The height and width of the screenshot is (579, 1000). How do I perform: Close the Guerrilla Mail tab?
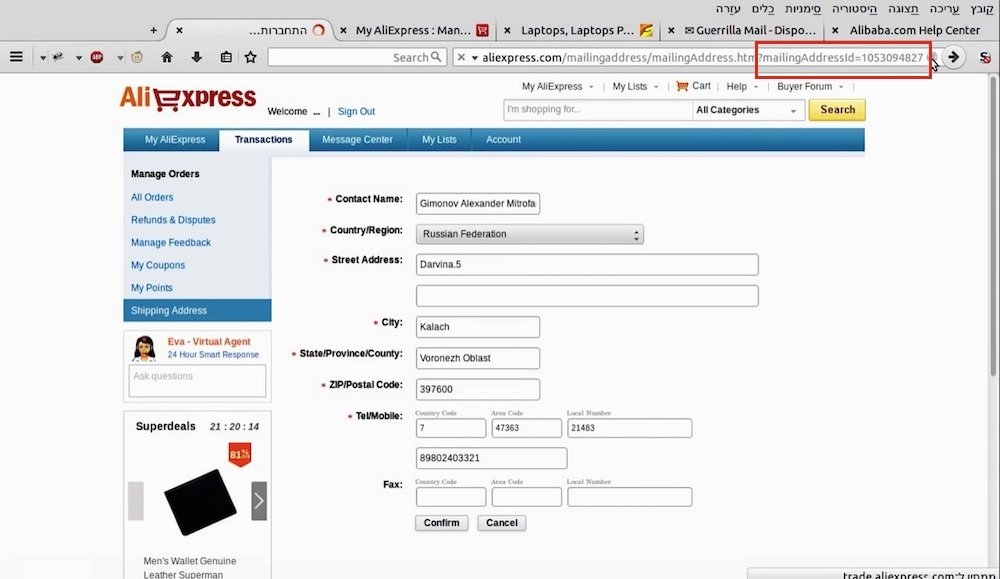point(671,30)
